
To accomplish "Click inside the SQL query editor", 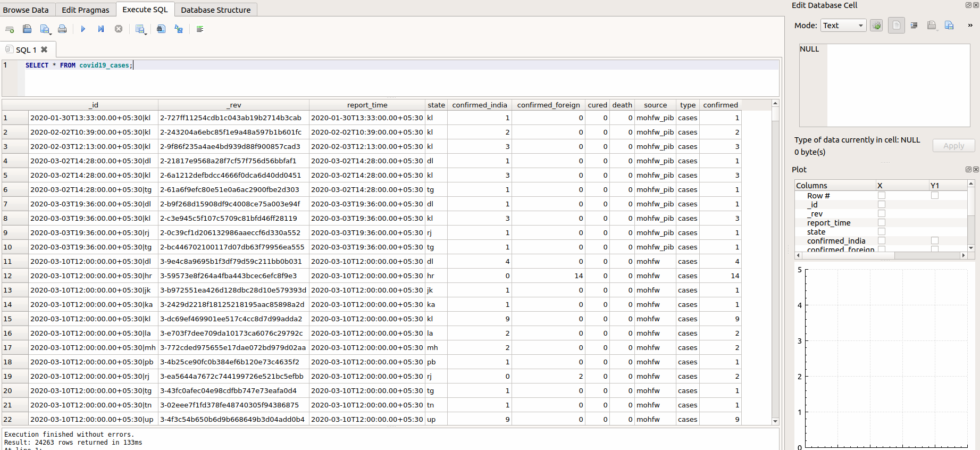I will click(x=400, y=78).
